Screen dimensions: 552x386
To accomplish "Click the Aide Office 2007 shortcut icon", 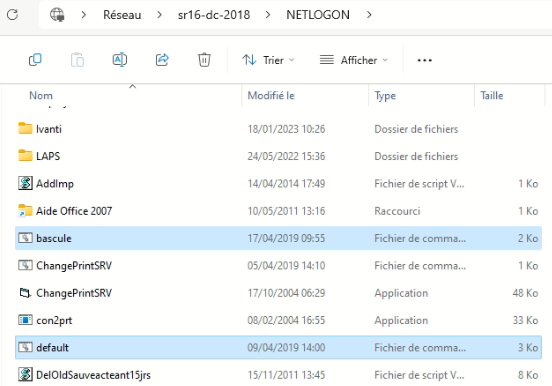I will (x=25, y=211).
